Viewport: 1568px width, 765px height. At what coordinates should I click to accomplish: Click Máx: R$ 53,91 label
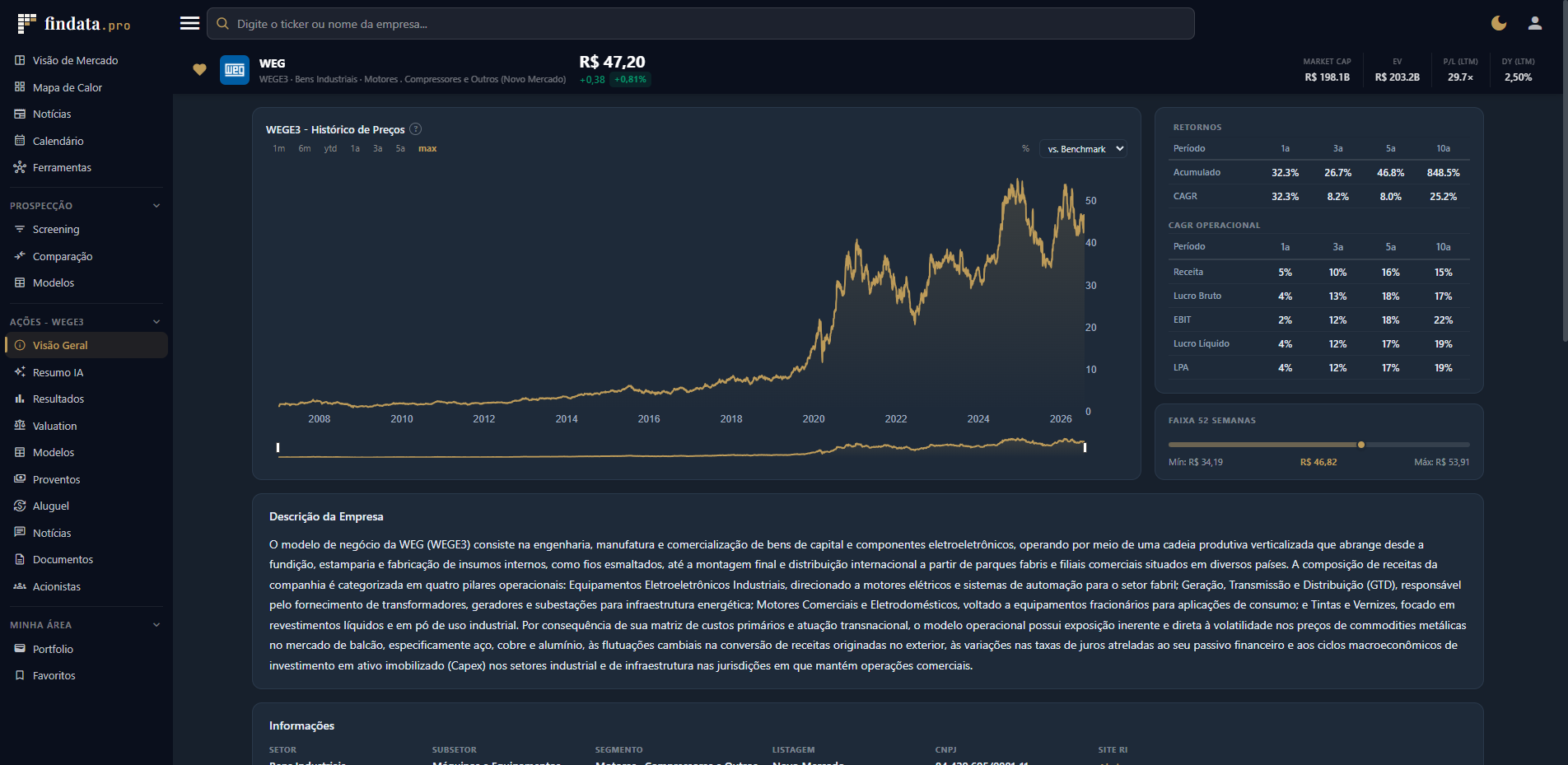click(1441, 462)
